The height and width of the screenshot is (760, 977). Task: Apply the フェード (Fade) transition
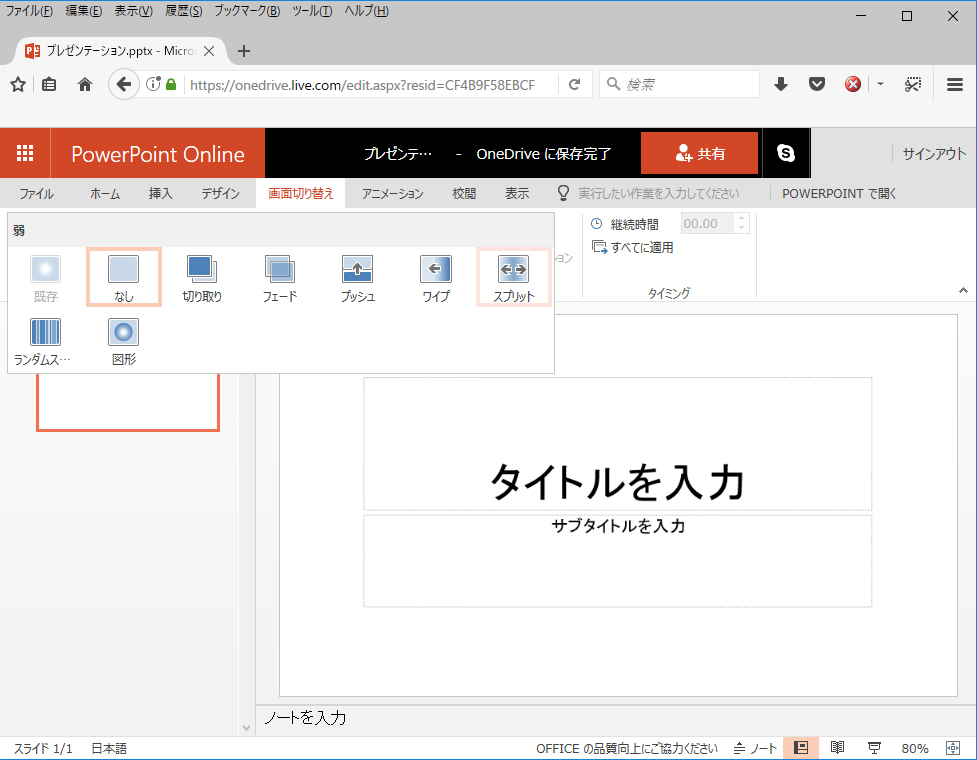280,277
